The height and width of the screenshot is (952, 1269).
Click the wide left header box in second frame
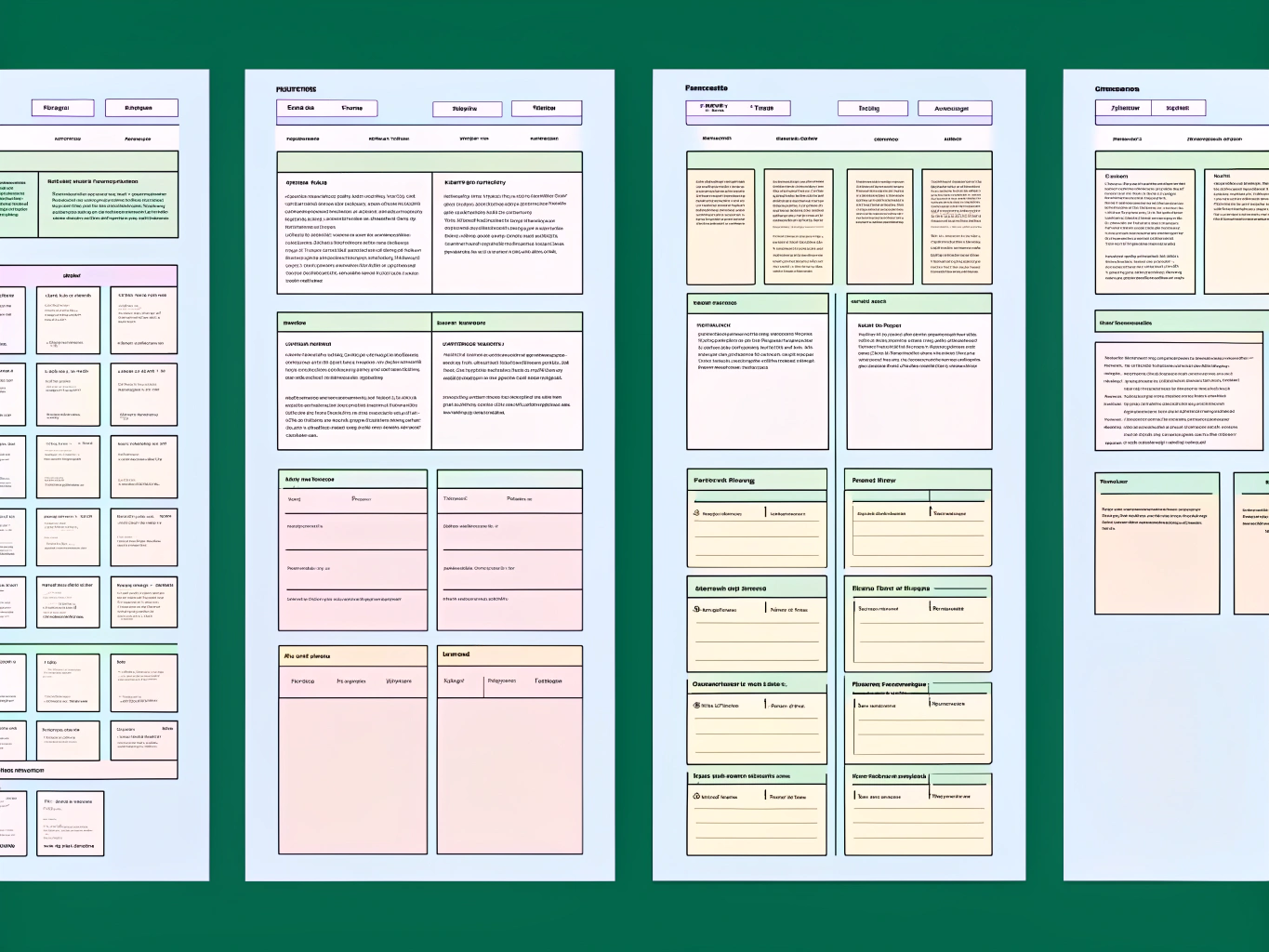[326, 108]
